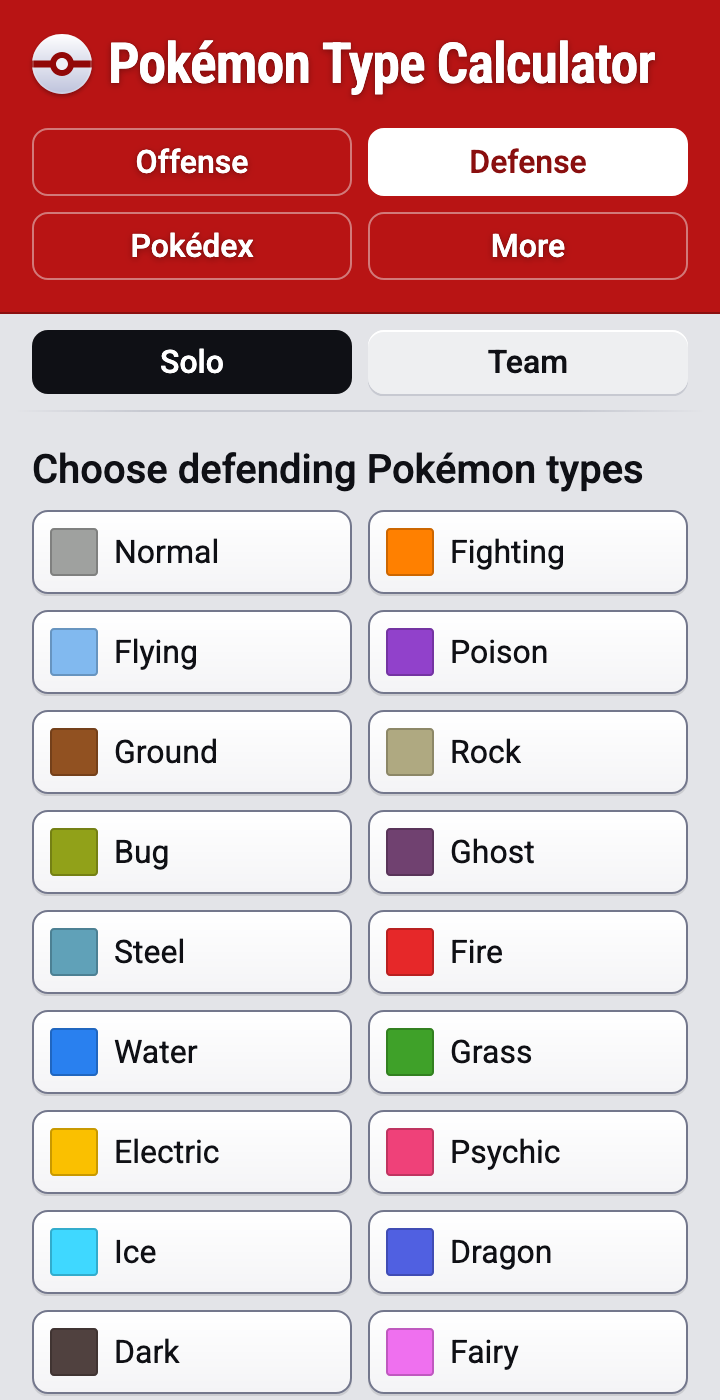Toggle the Normal type
The image size is (720, 1400).
click(x=192, y=552)
